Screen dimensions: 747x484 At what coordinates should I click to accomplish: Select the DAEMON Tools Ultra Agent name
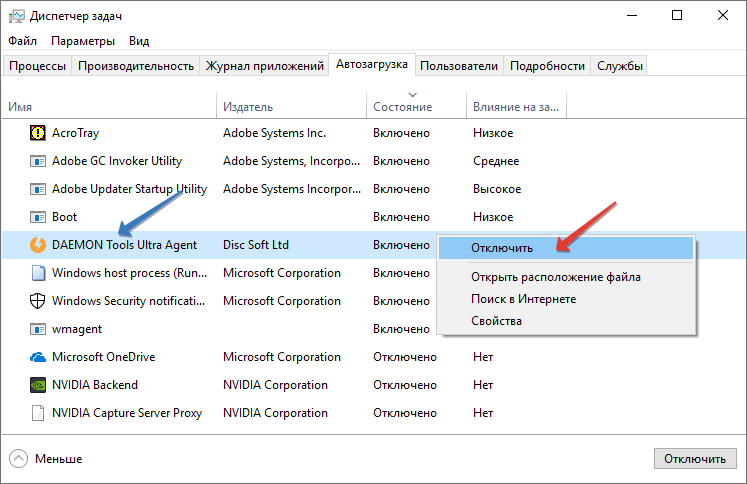[x=124, y=245]
